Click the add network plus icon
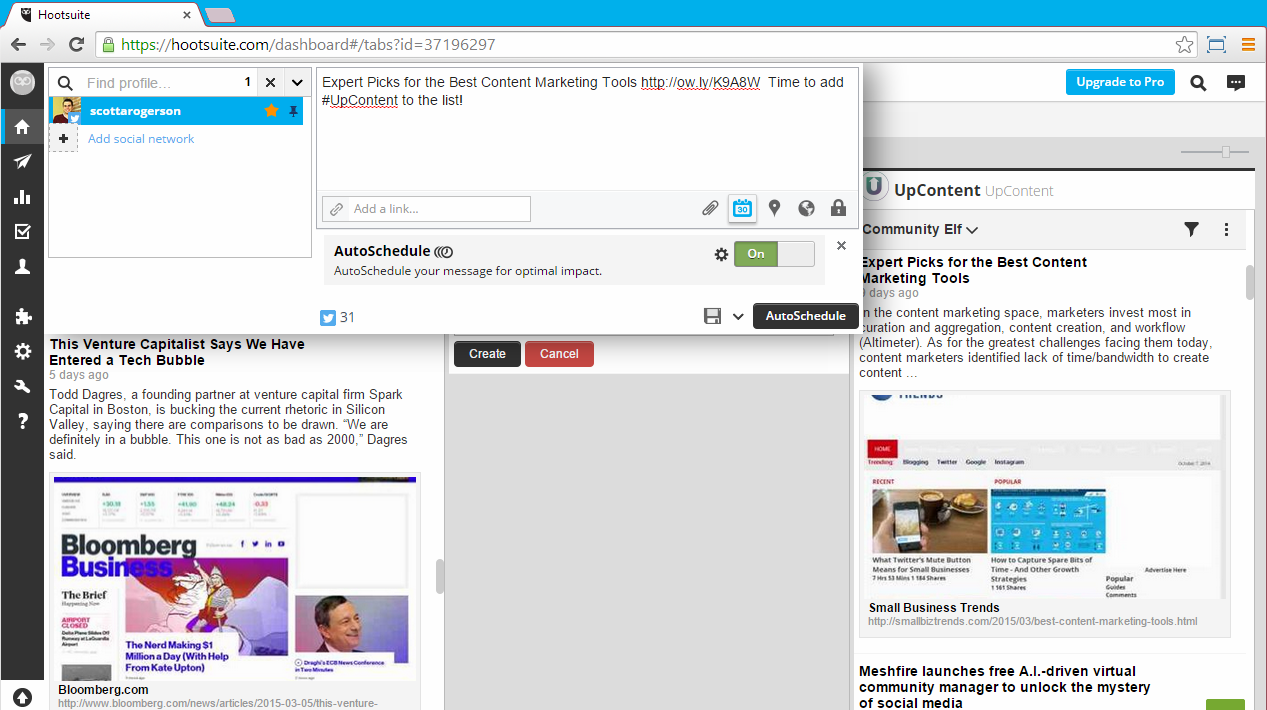The width and height of the screenshot is (1267, 710). (x=63, y=138)
